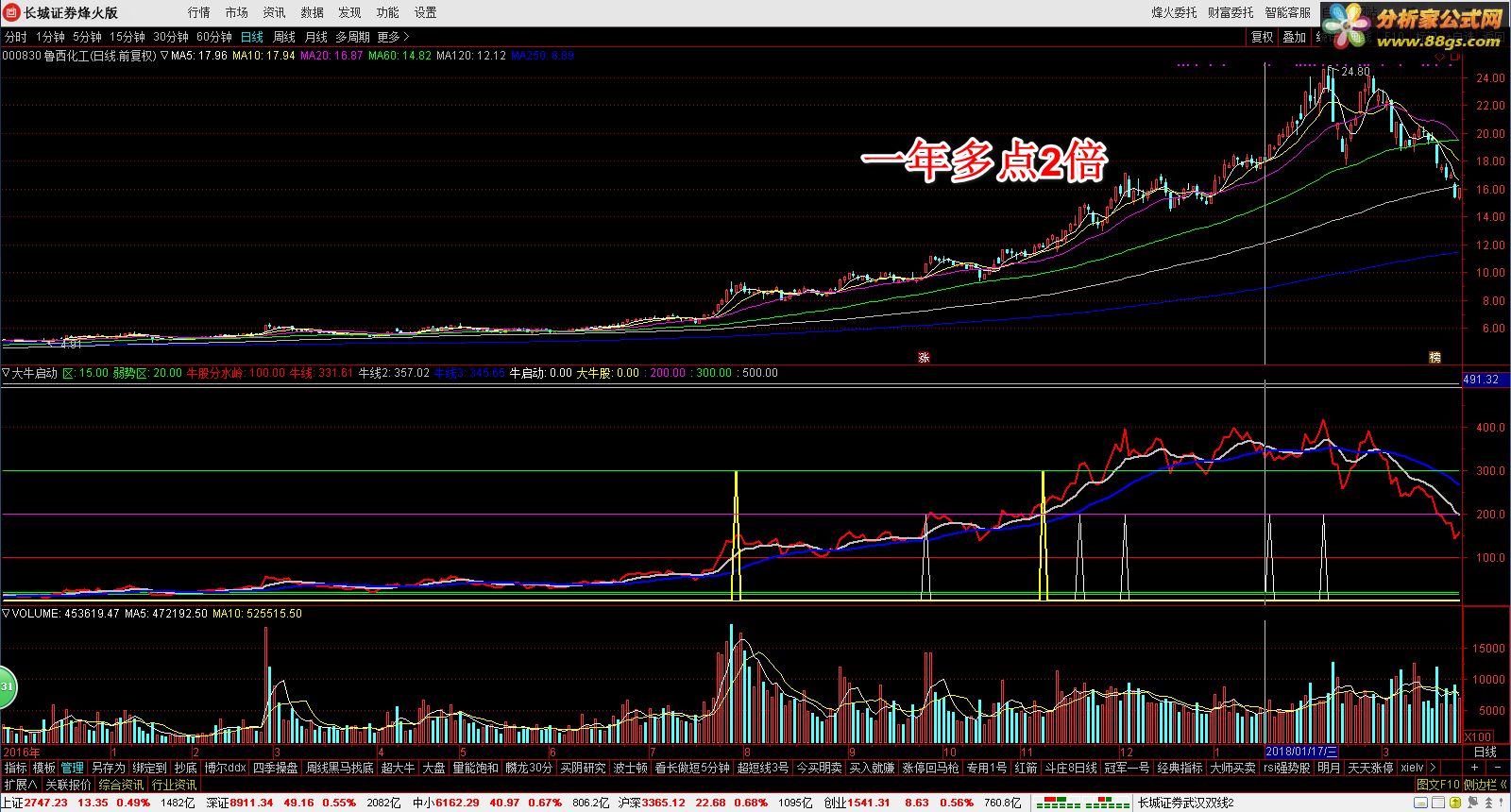Apply the 四季操盘 indicator
This screenshot has width=1511, height=812.
[x=275, y=768]
